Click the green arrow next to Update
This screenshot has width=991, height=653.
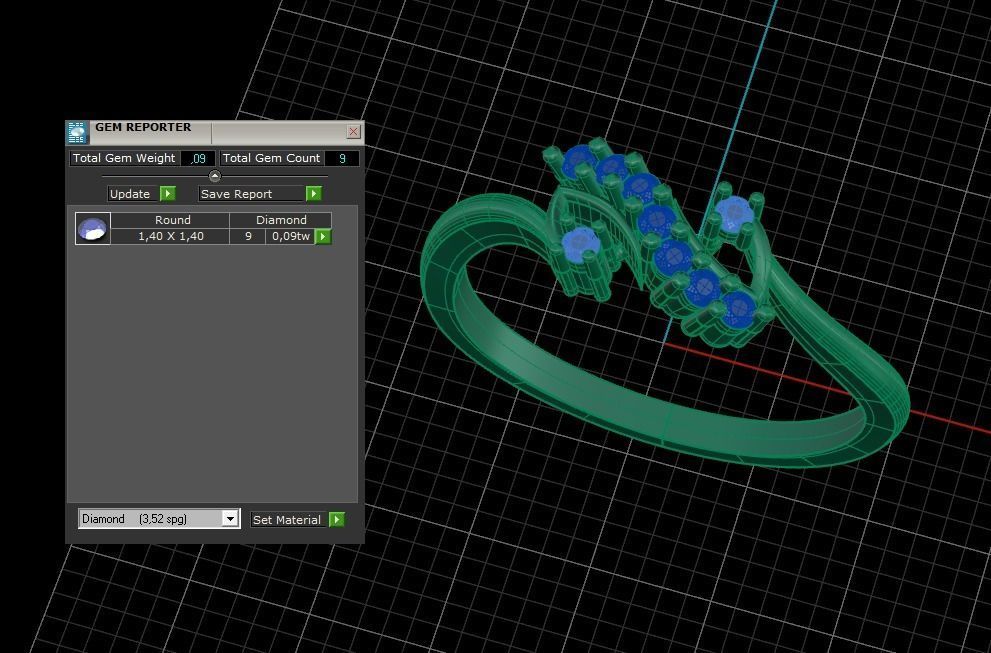pos(167,193)
